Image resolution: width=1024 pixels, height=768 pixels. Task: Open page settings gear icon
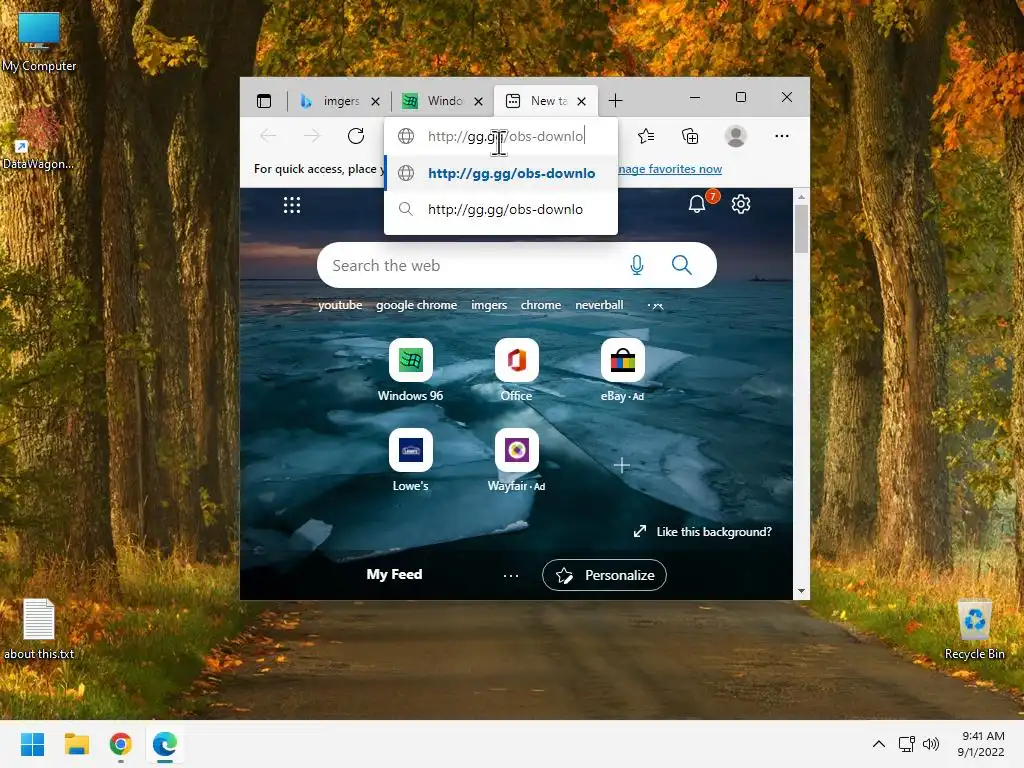point(741,204)
